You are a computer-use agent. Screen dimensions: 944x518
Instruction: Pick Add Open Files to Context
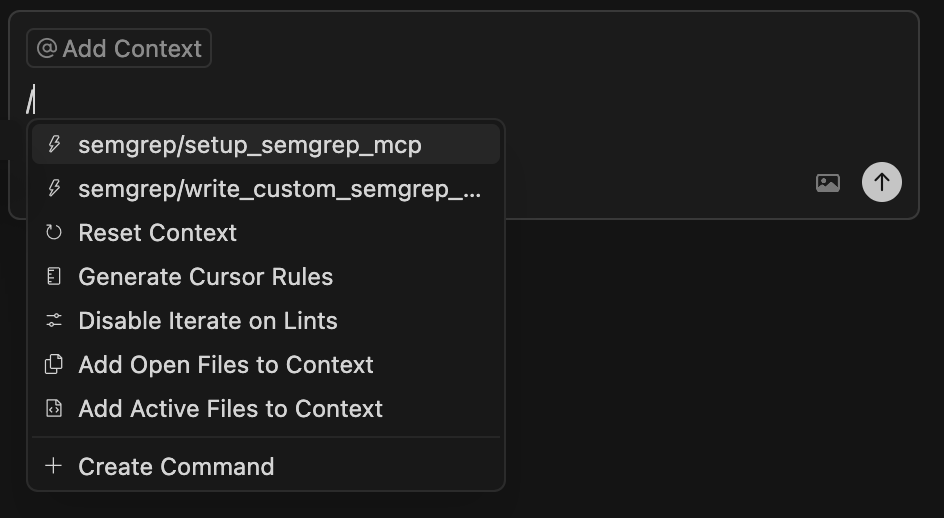tap(226, 365)
